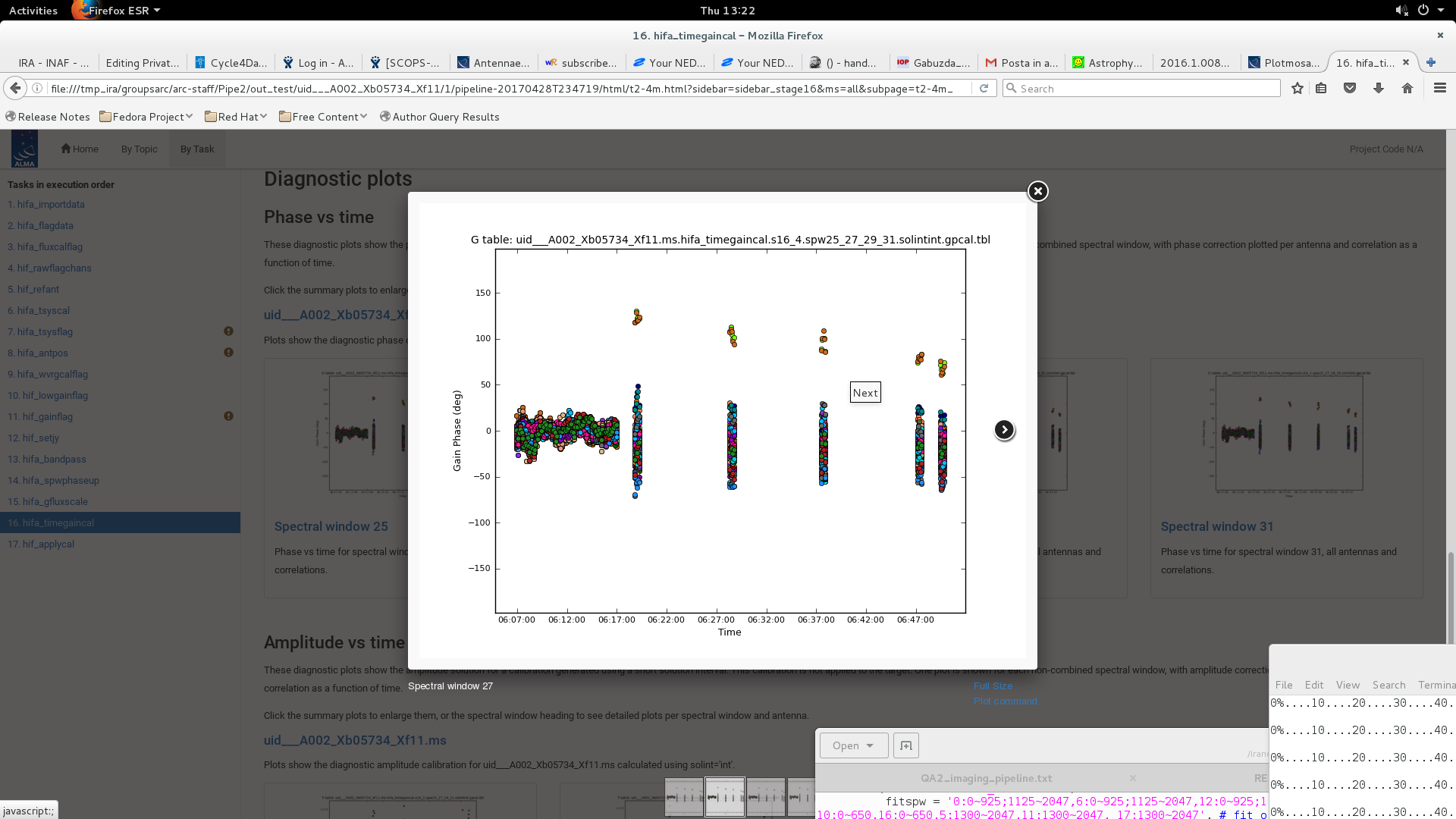Open 17. hif_applycal task
The width and height of the screenshot is (1456, 819).
click(41, 544)
